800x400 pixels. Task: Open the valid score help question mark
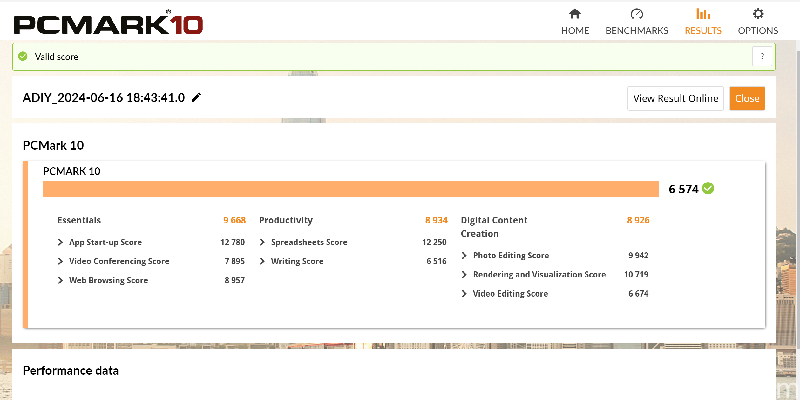762,57
